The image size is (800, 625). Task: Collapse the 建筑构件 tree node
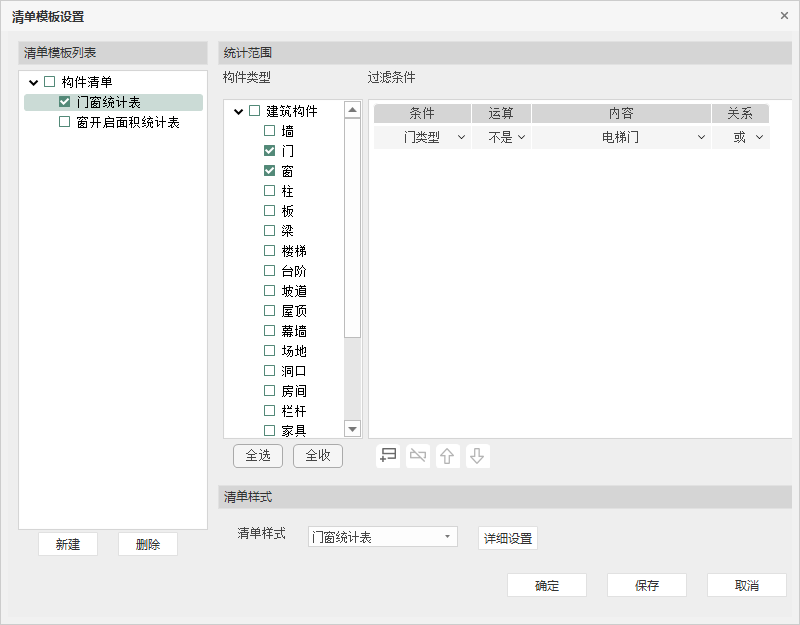238,112
